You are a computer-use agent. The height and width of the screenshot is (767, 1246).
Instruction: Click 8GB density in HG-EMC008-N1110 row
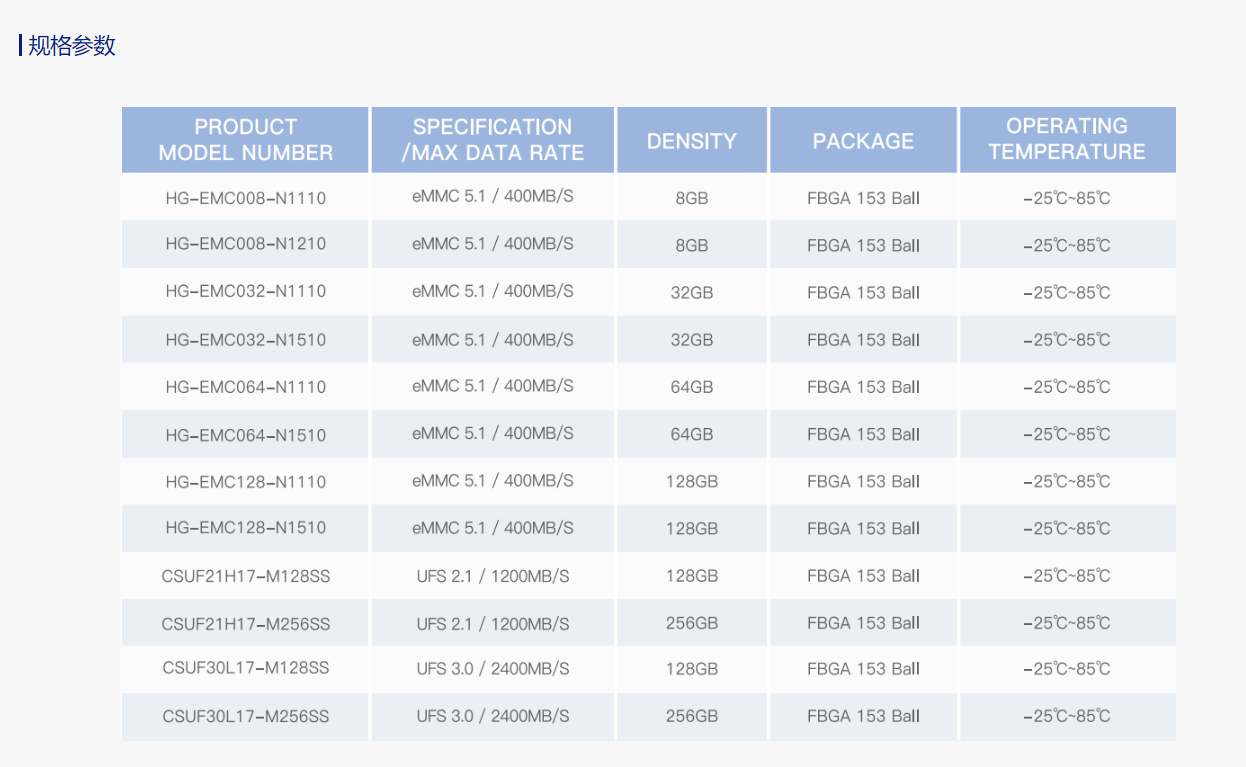(692, 198)
